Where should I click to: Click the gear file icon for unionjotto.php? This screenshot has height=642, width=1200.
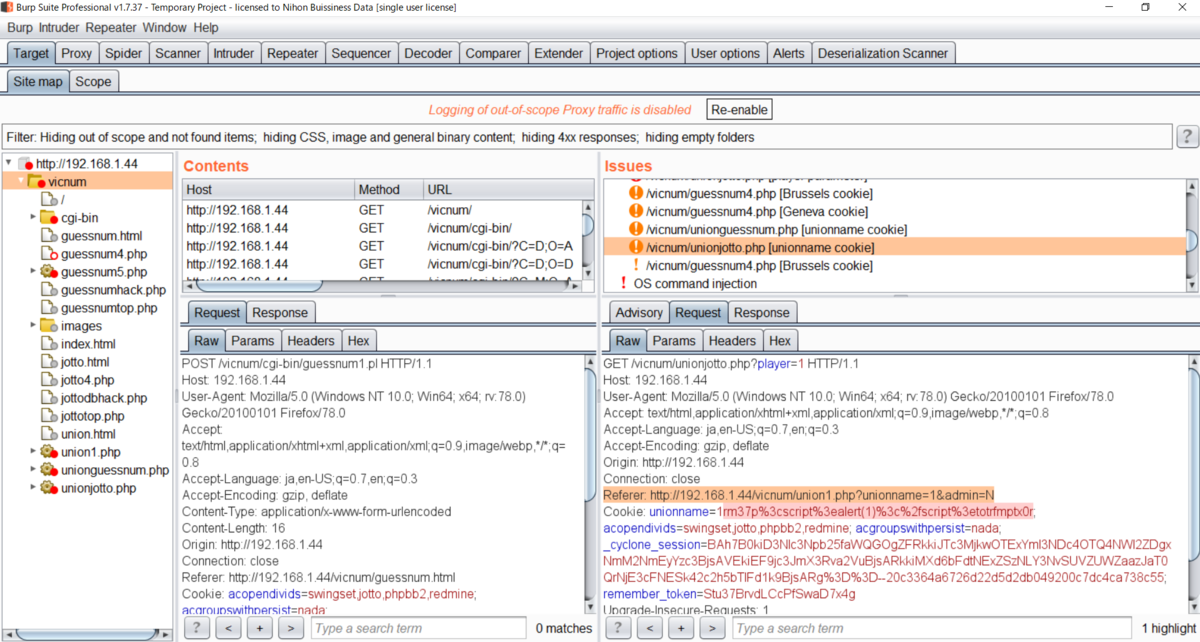(48, 488)
